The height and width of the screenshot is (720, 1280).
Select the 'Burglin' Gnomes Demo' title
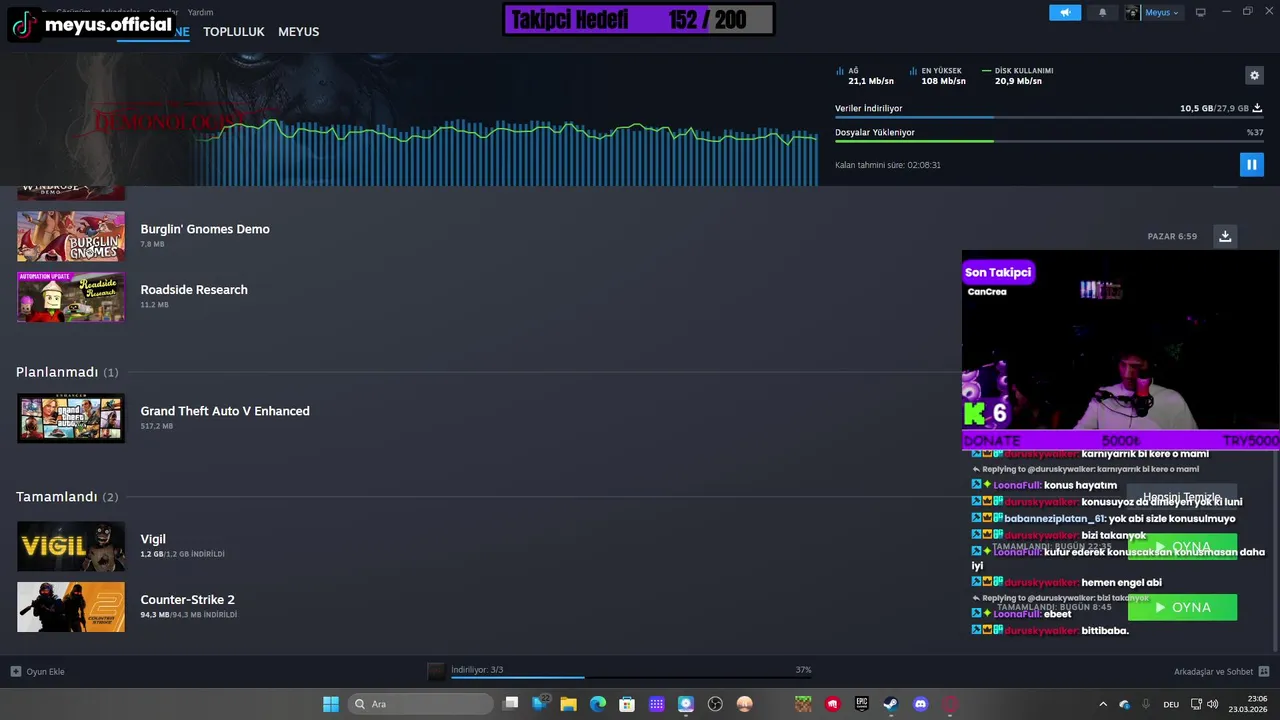tap(205, 229)
